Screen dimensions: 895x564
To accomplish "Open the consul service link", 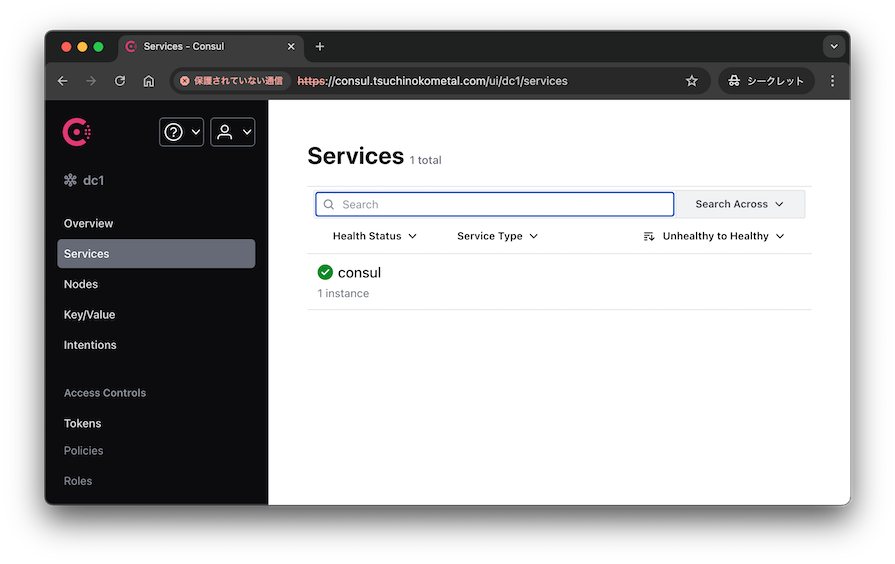I will coord(359,273).
